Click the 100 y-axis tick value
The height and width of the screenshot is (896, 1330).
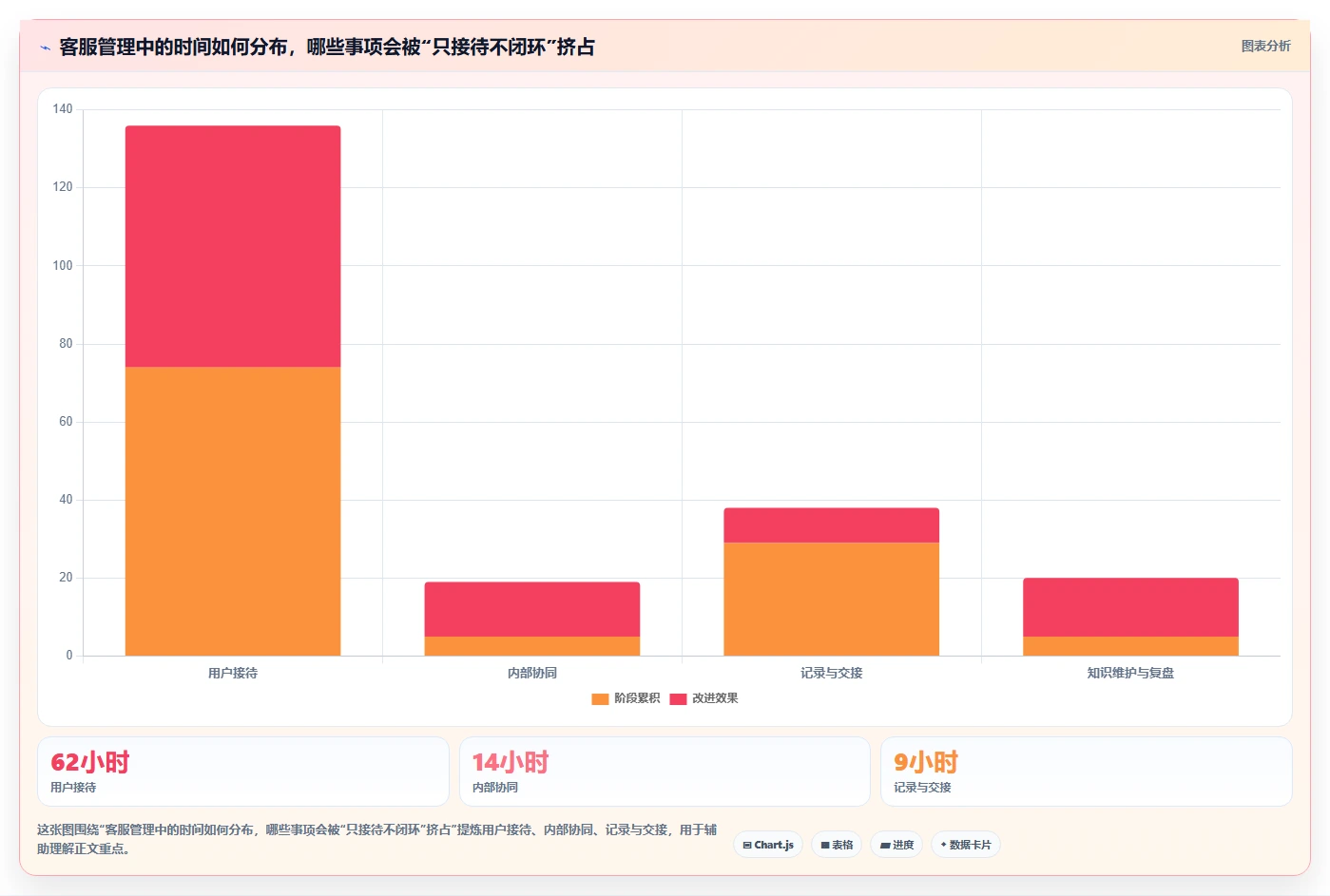point(63,265)
